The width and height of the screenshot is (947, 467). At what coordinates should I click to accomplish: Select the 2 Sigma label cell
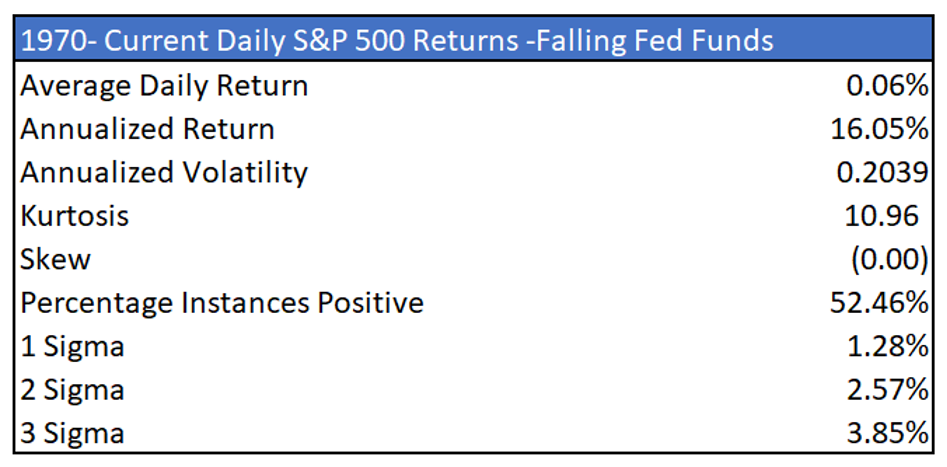(x=72, y=389)
